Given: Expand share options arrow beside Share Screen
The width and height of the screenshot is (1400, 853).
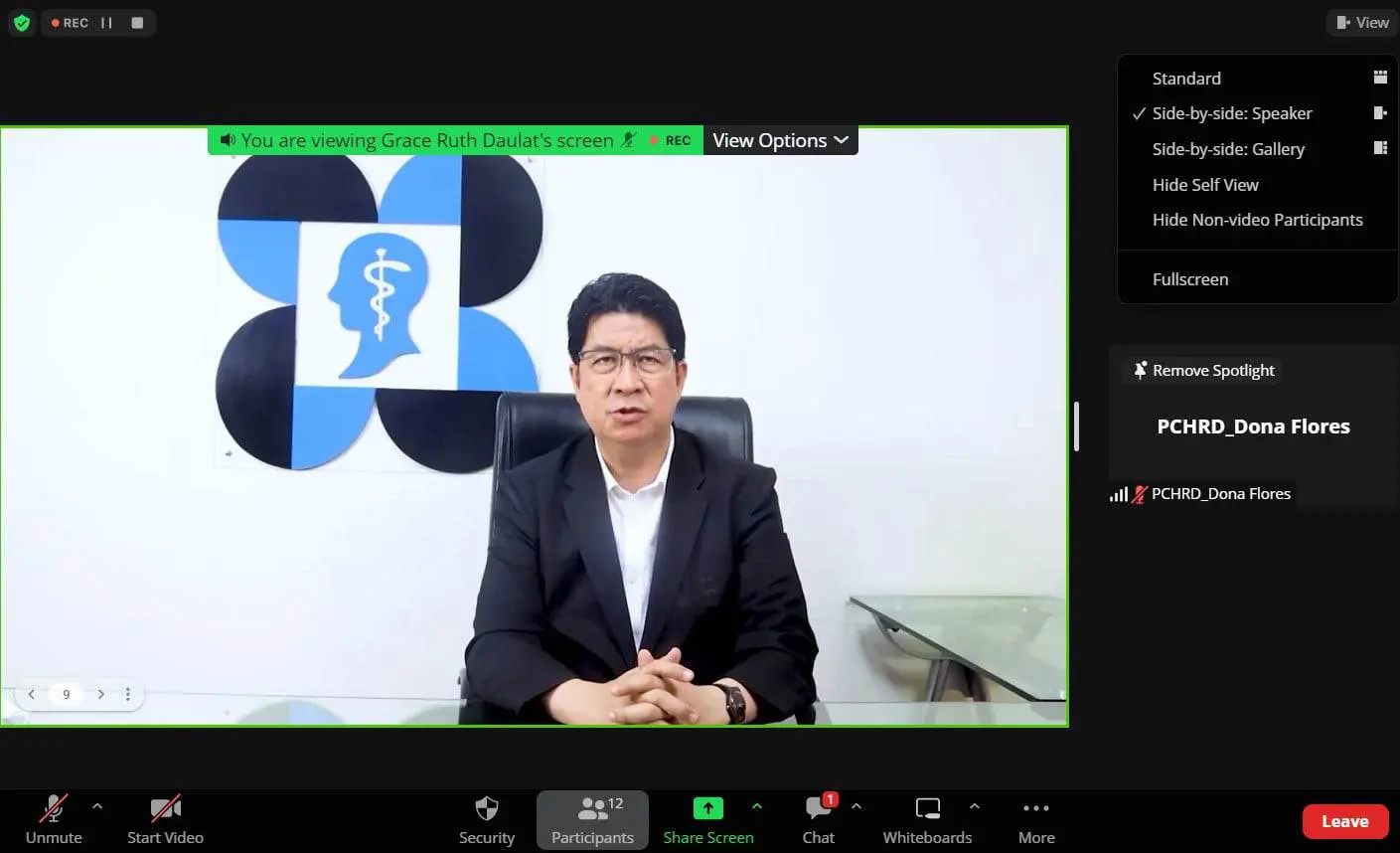Looking at the screenshot, I should 757,806.
